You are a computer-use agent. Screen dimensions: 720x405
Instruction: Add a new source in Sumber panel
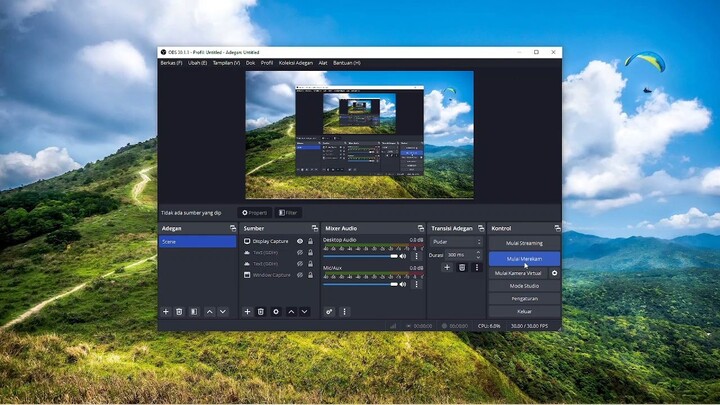(247, 312)
